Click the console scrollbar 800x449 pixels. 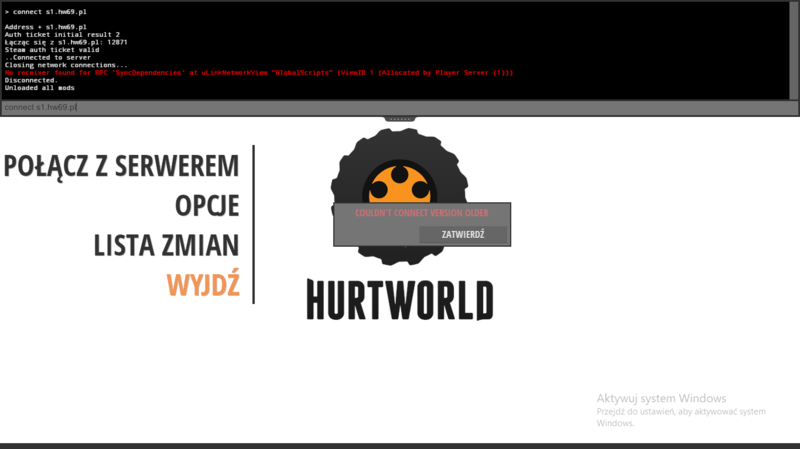click(x=793, y=51)
